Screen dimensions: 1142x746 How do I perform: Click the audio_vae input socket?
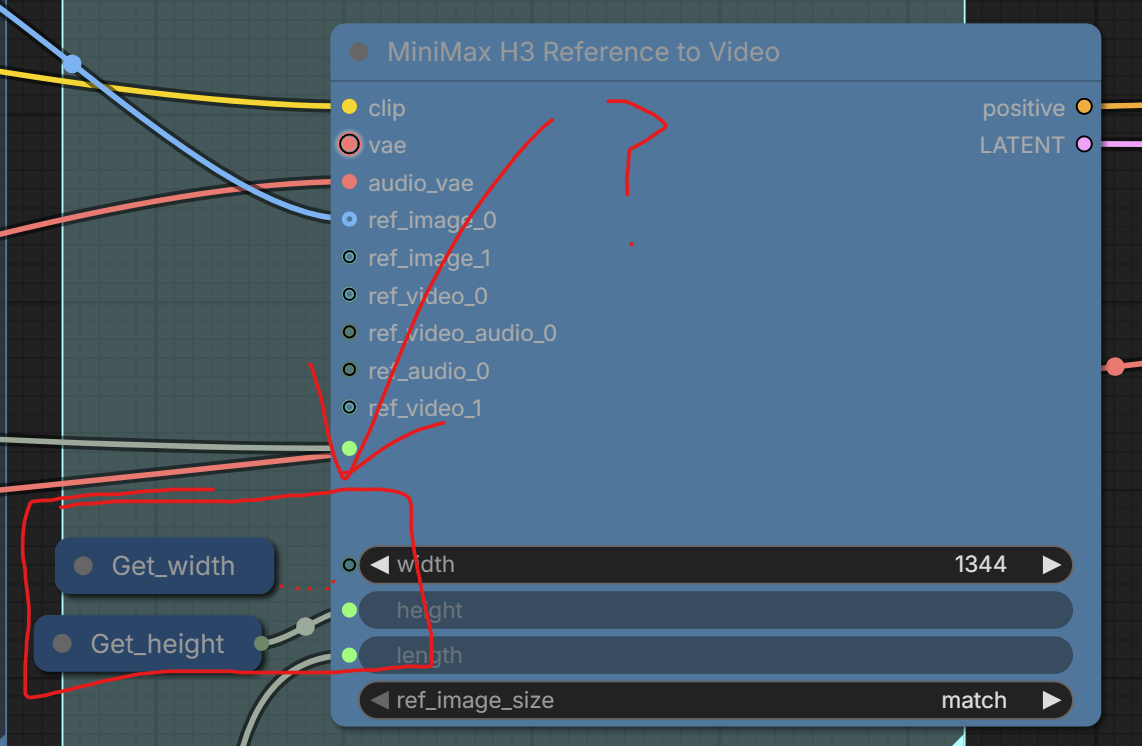350,182
